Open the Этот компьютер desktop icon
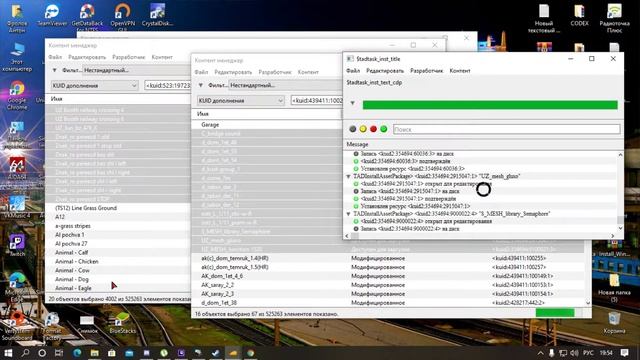 click(17, 57)
